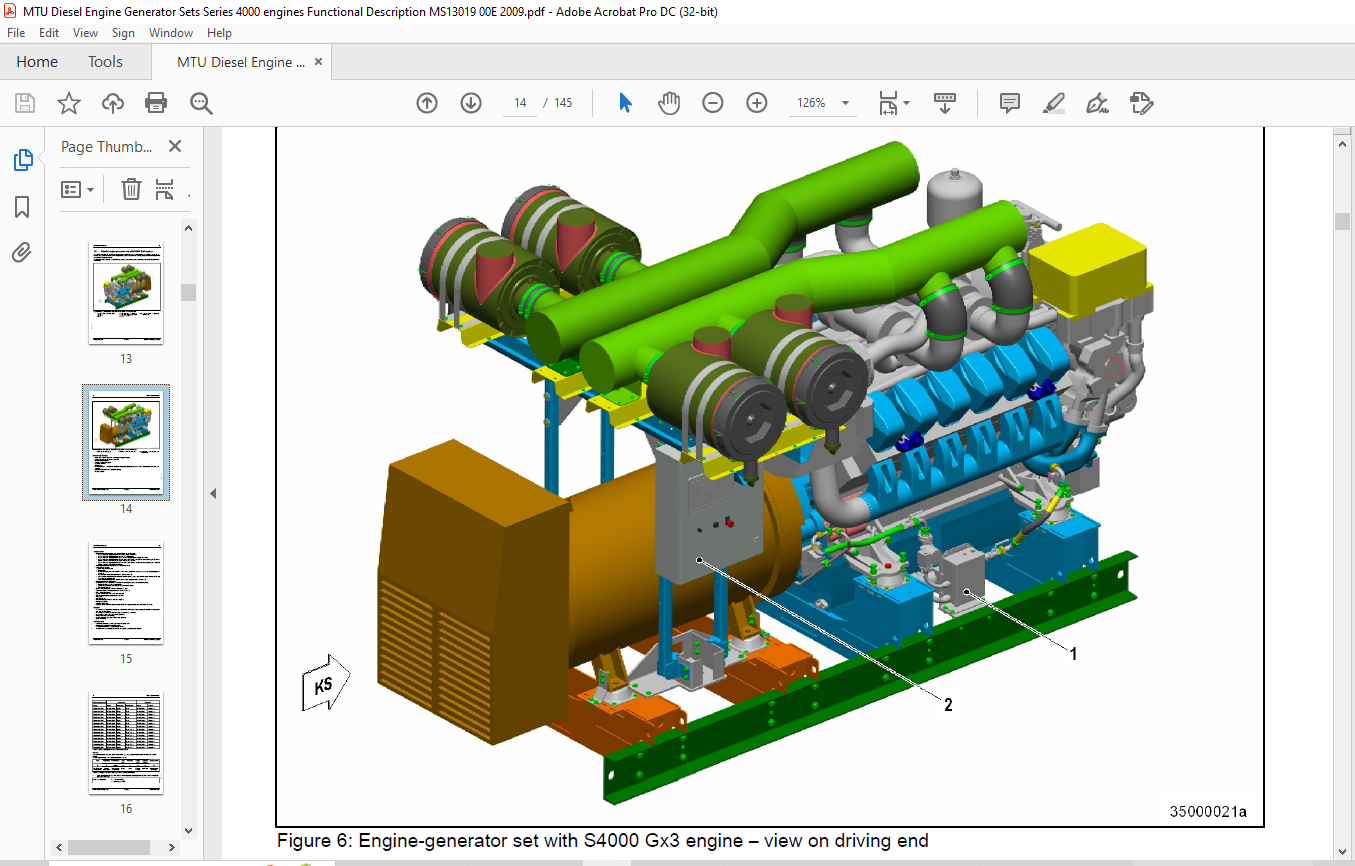Open the Edit menu
1355x866 pixels.
click(49, 33)
